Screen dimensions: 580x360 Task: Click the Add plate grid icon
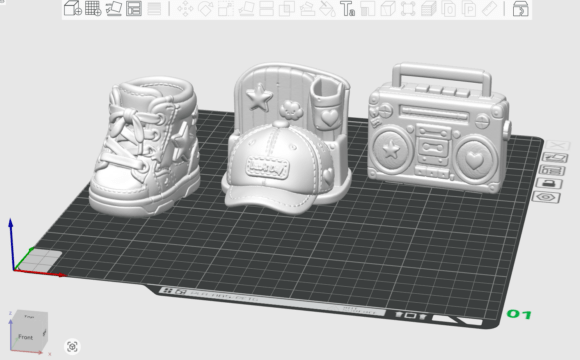click(x=93, y=8)
